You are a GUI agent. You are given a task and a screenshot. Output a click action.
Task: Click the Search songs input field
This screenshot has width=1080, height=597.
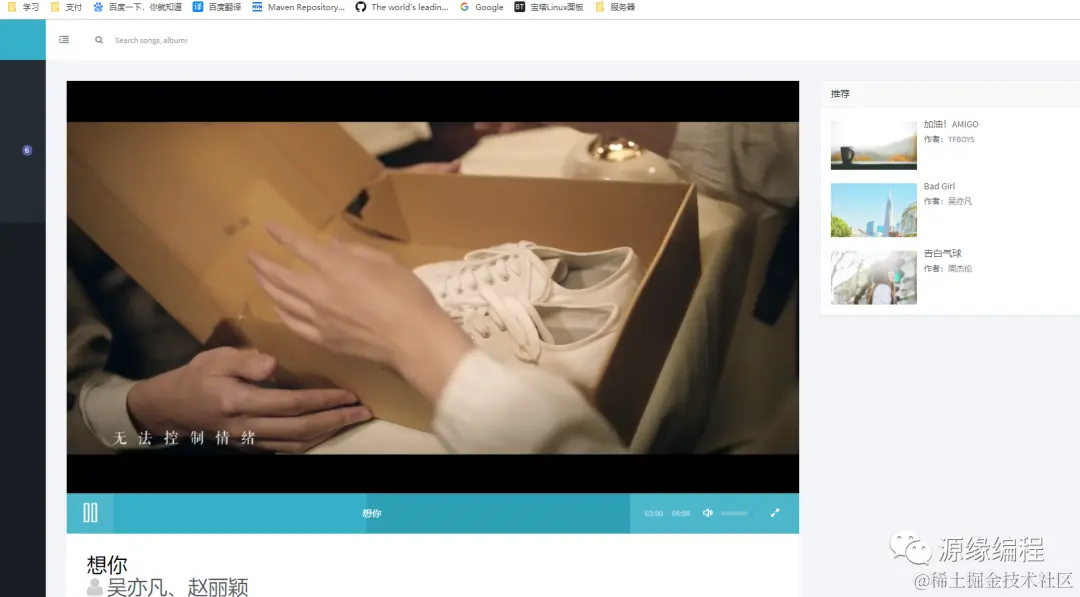[151, 40]
